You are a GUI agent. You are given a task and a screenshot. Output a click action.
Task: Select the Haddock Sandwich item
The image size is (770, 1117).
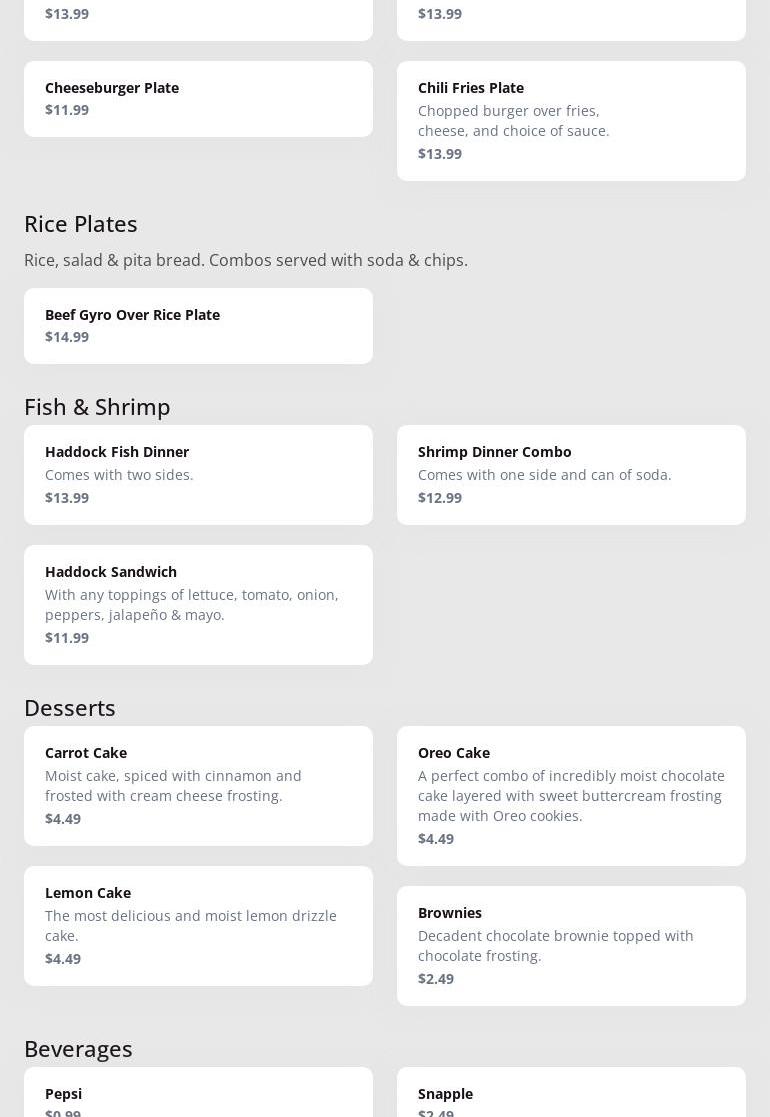[198, 604]
